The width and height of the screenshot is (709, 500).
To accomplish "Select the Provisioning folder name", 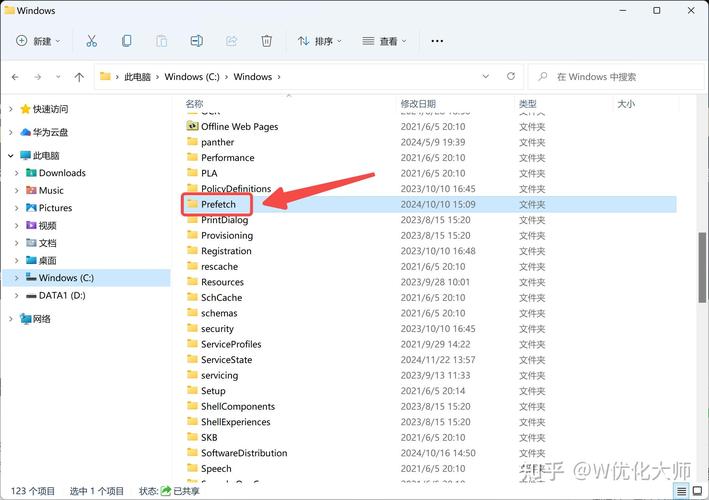I will [x=227, y=236].
